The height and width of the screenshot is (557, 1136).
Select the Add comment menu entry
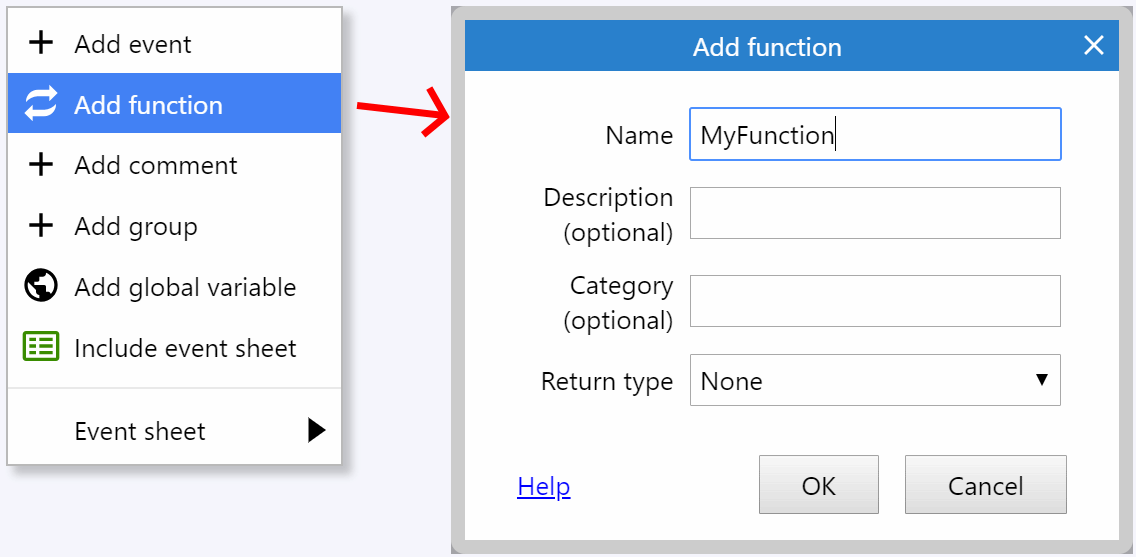156,165
